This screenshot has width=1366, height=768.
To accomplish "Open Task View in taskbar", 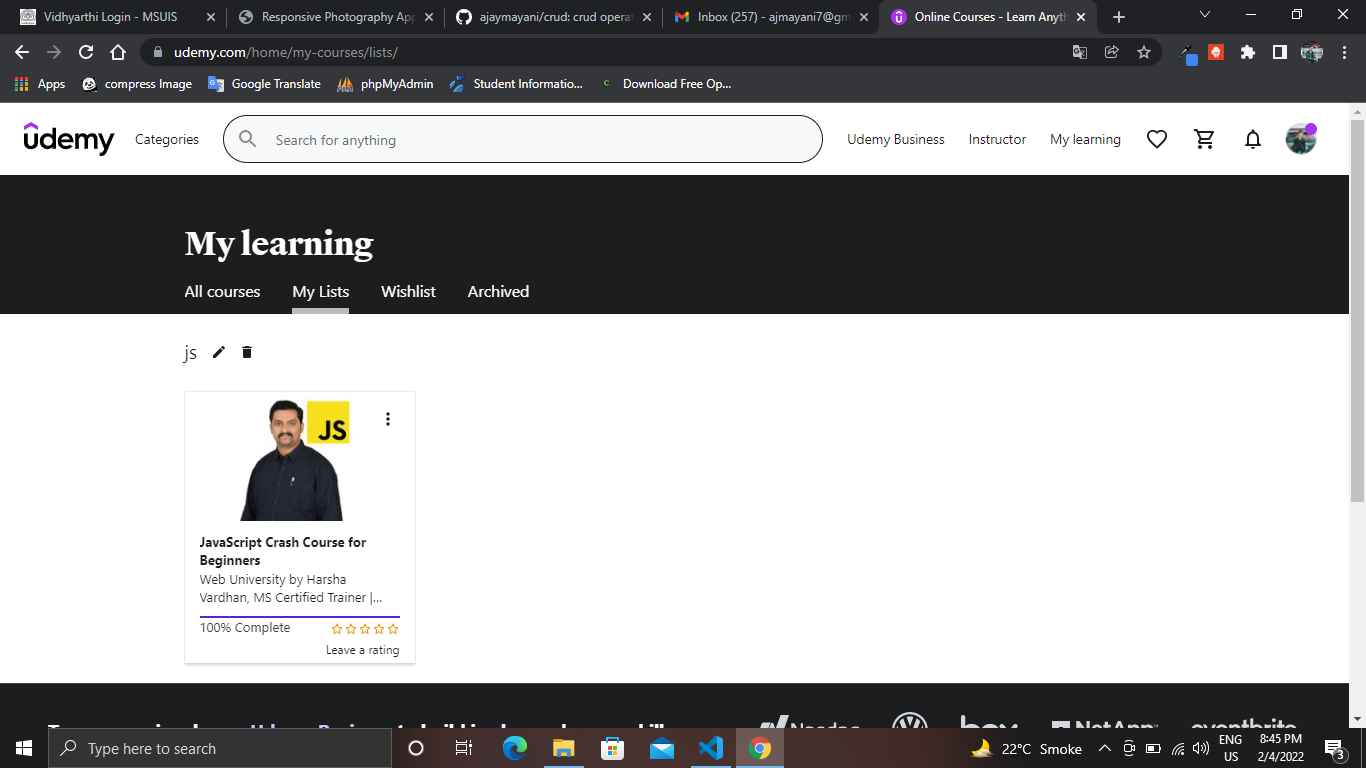I will click(464, 748).
